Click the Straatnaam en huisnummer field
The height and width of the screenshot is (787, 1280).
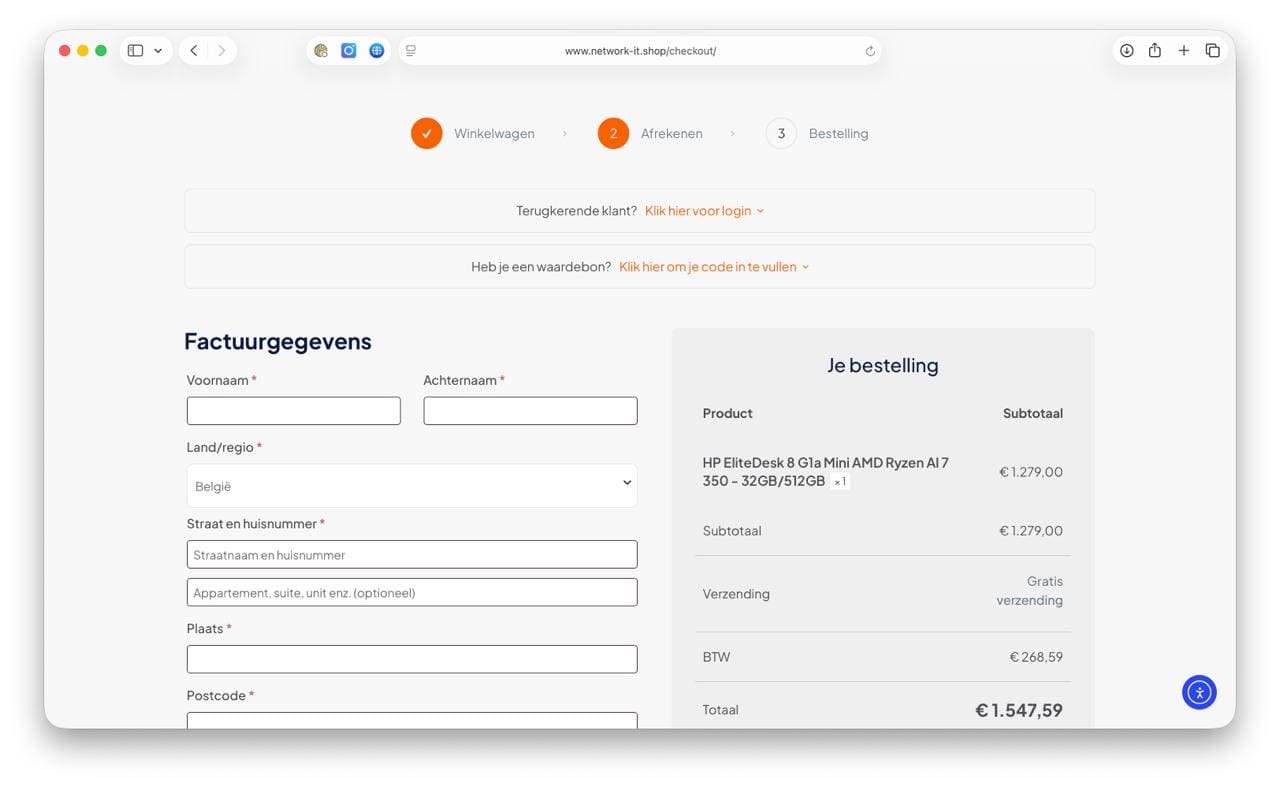(412, 555)
